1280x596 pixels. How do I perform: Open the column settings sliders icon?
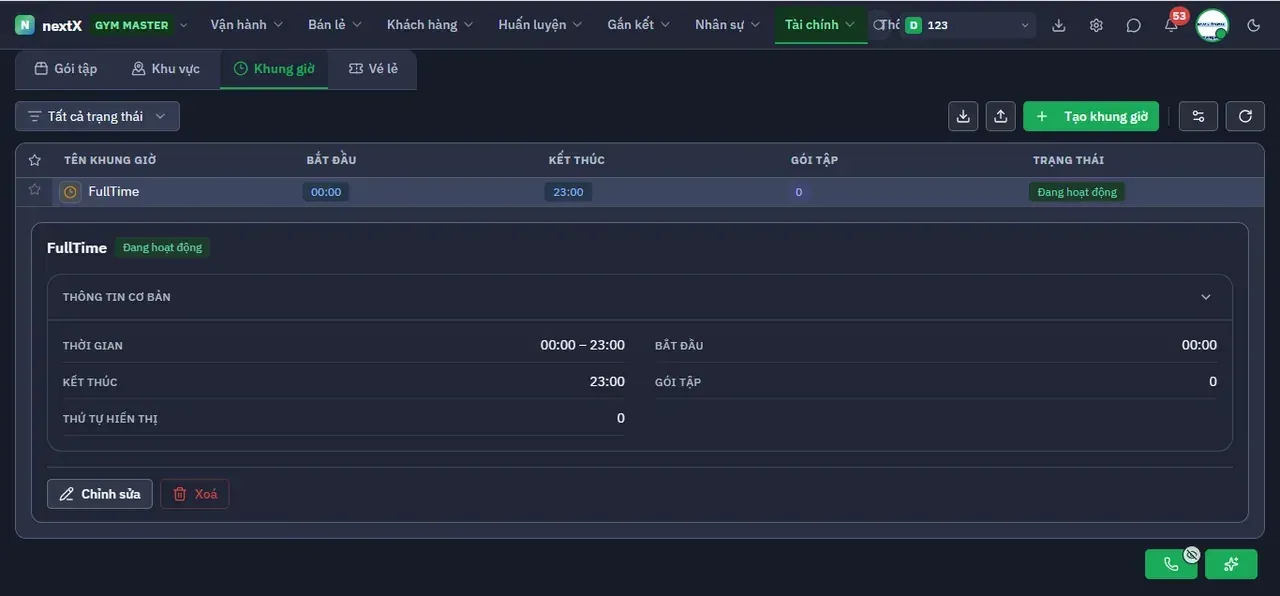click(x=1198, y=116)
